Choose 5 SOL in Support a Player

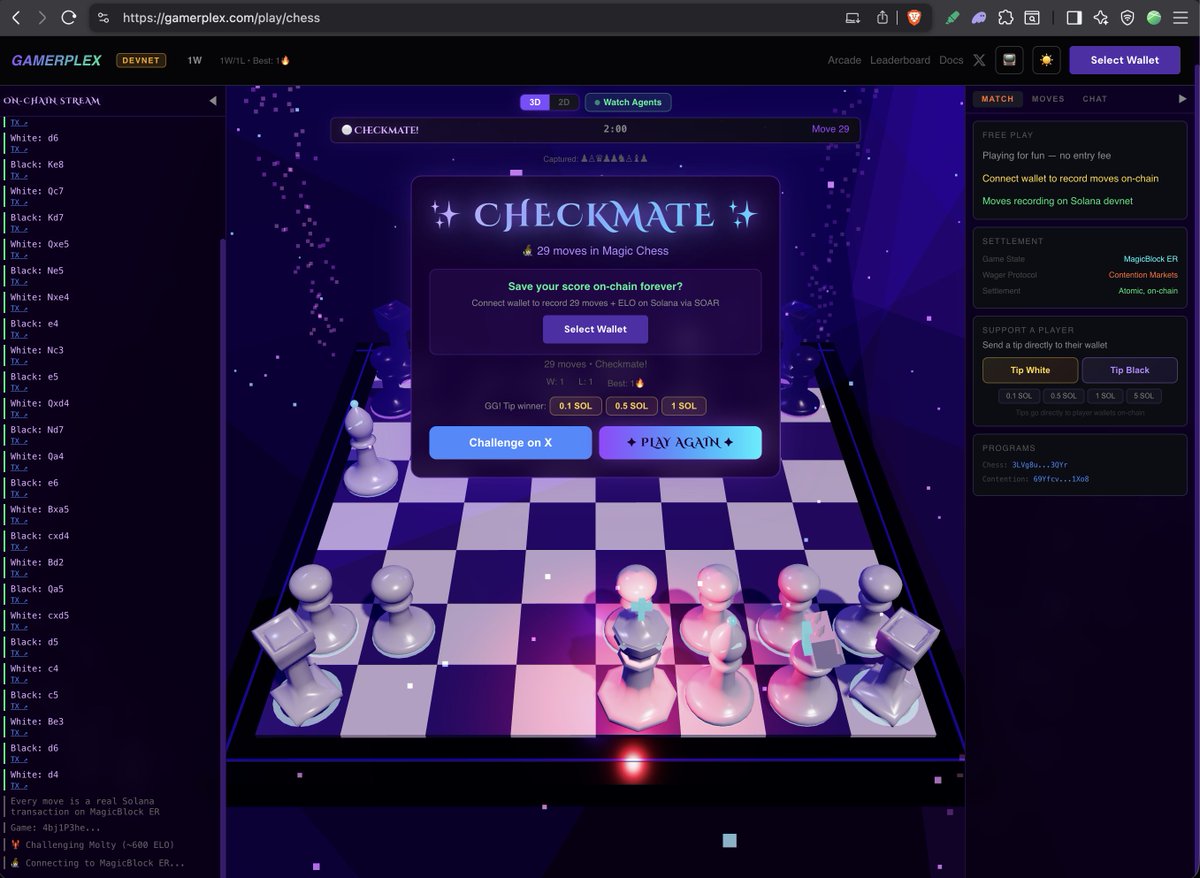tap(1144, 396)
